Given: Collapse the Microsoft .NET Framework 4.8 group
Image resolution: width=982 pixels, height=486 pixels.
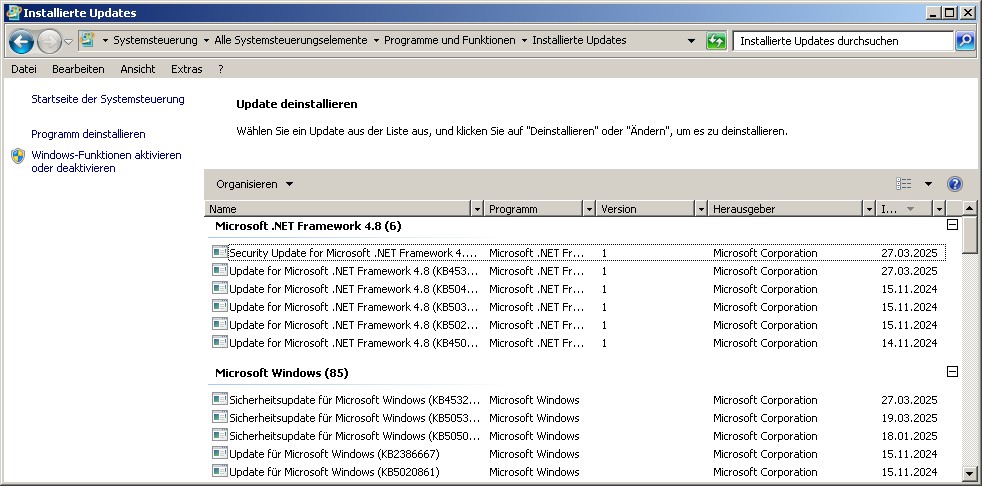Looking at the screenshot, I should 952,224.
